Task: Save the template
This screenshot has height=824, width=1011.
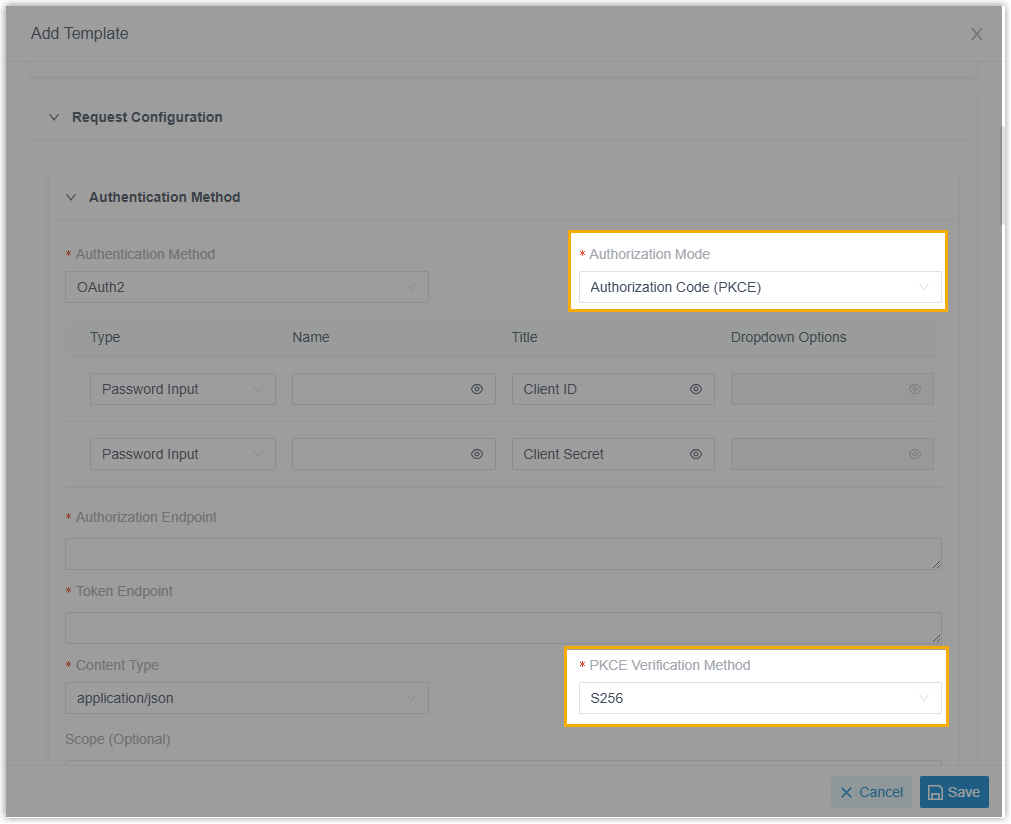Action: click(x=954, y=792)
